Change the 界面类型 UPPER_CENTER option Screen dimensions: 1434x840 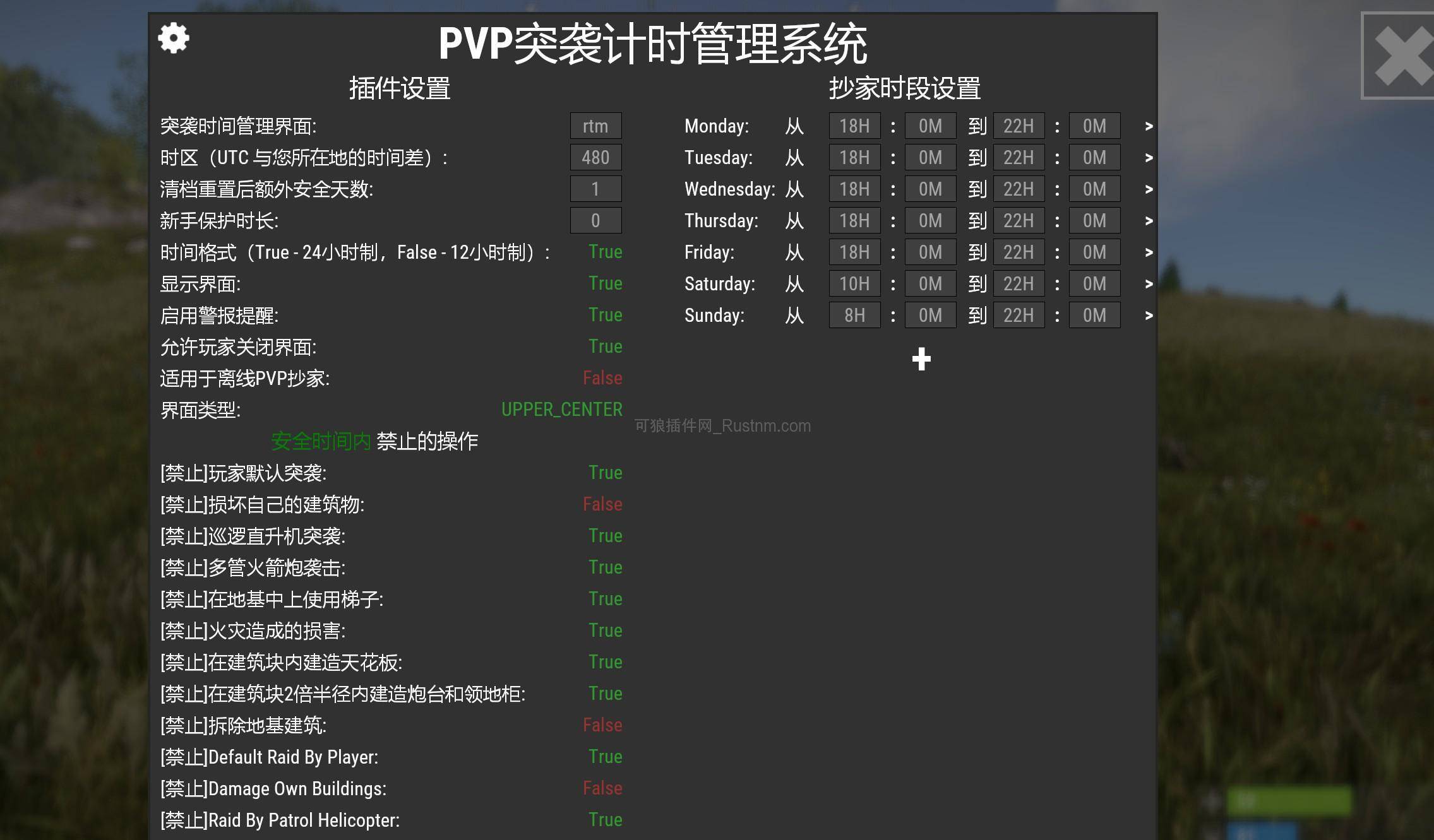tap(561, 410)
